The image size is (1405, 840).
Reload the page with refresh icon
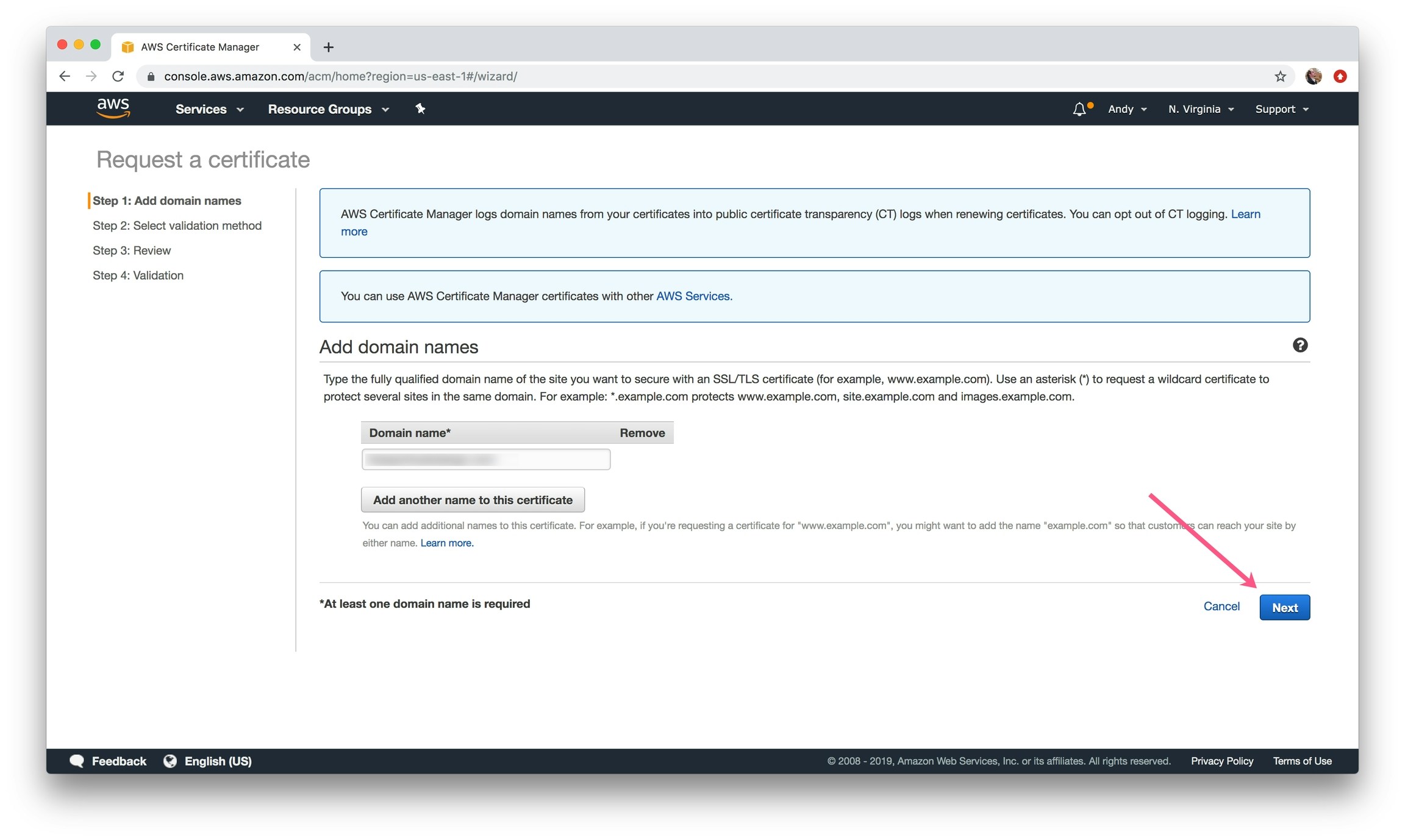[118, 76]
